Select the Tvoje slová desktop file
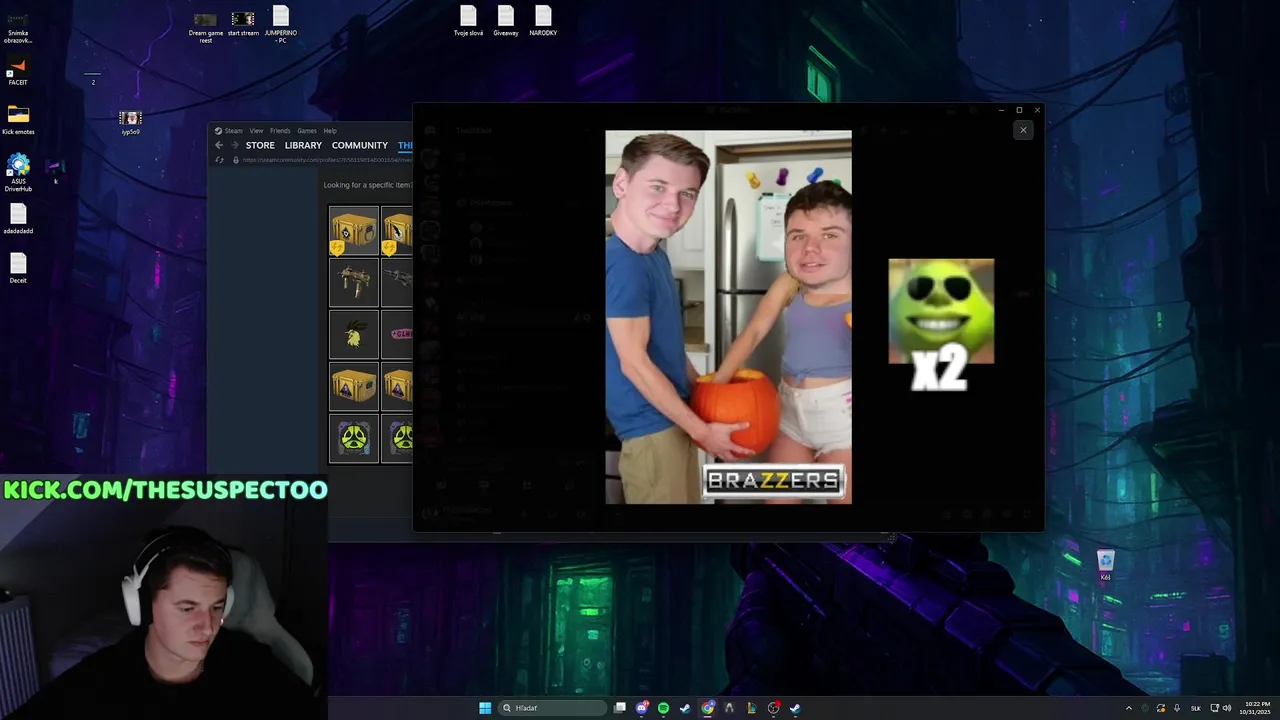1280x720 pixels. [468, 21]
